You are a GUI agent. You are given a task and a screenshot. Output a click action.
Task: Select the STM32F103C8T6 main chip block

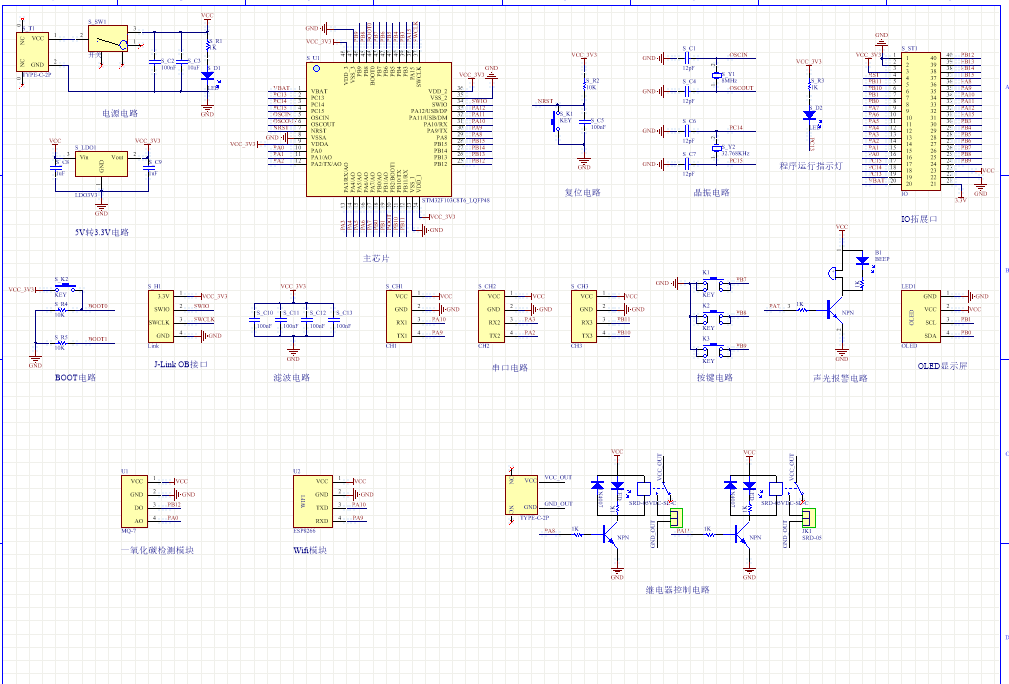(378, 129)
